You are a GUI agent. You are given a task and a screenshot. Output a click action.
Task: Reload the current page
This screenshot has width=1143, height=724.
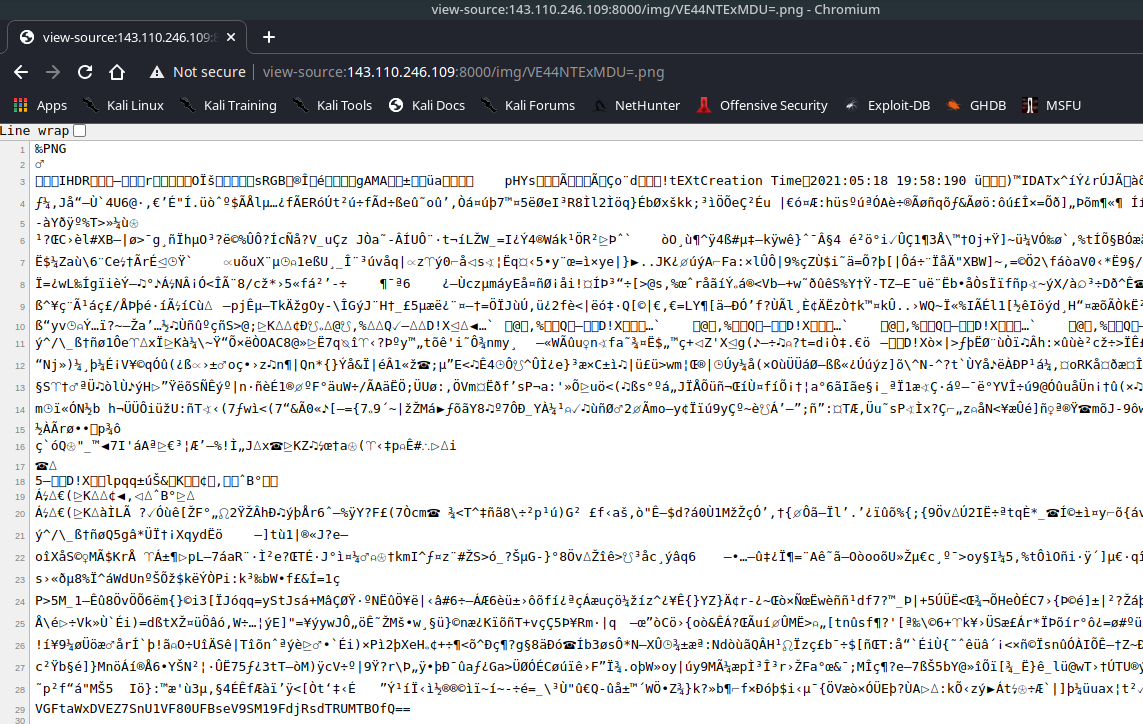(85, 72)
